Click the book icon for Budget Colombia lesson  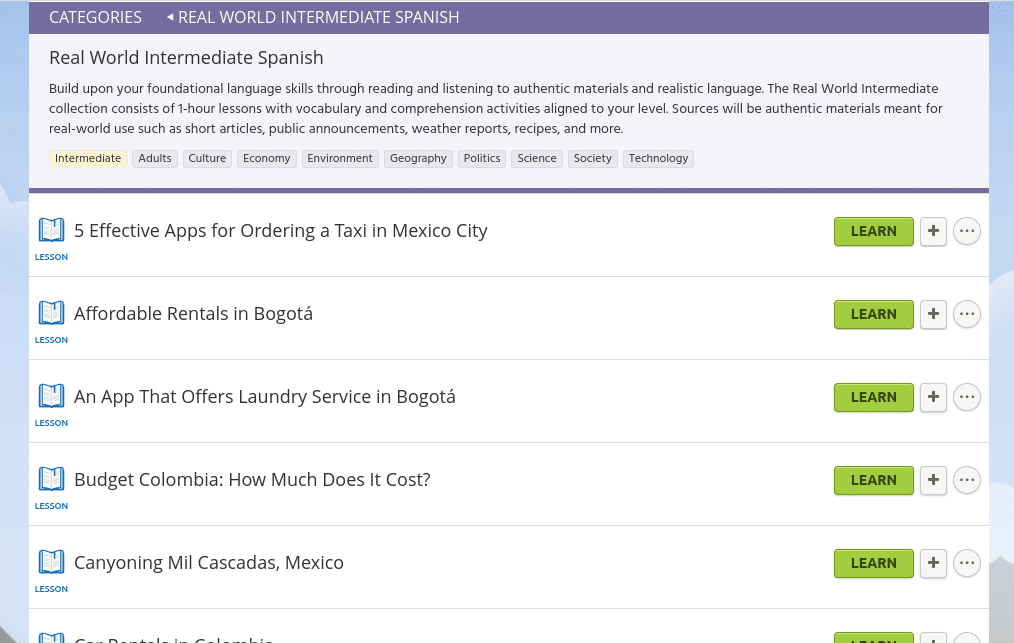pos(51,480)
